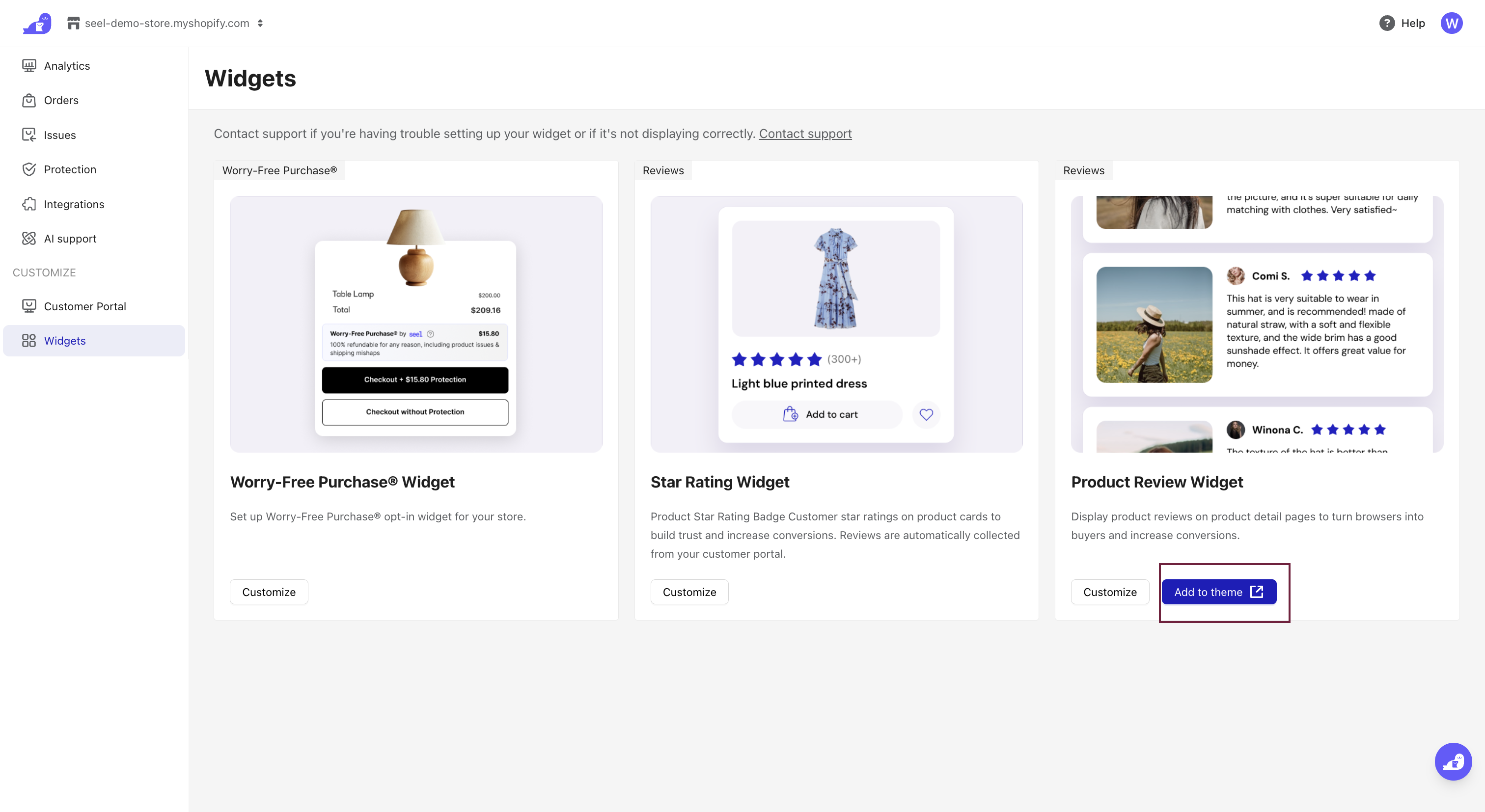This screenshot has width=1485, height=812.
Task: Customize the Worry-Free Purchase Widget
Action: (269, 592)
